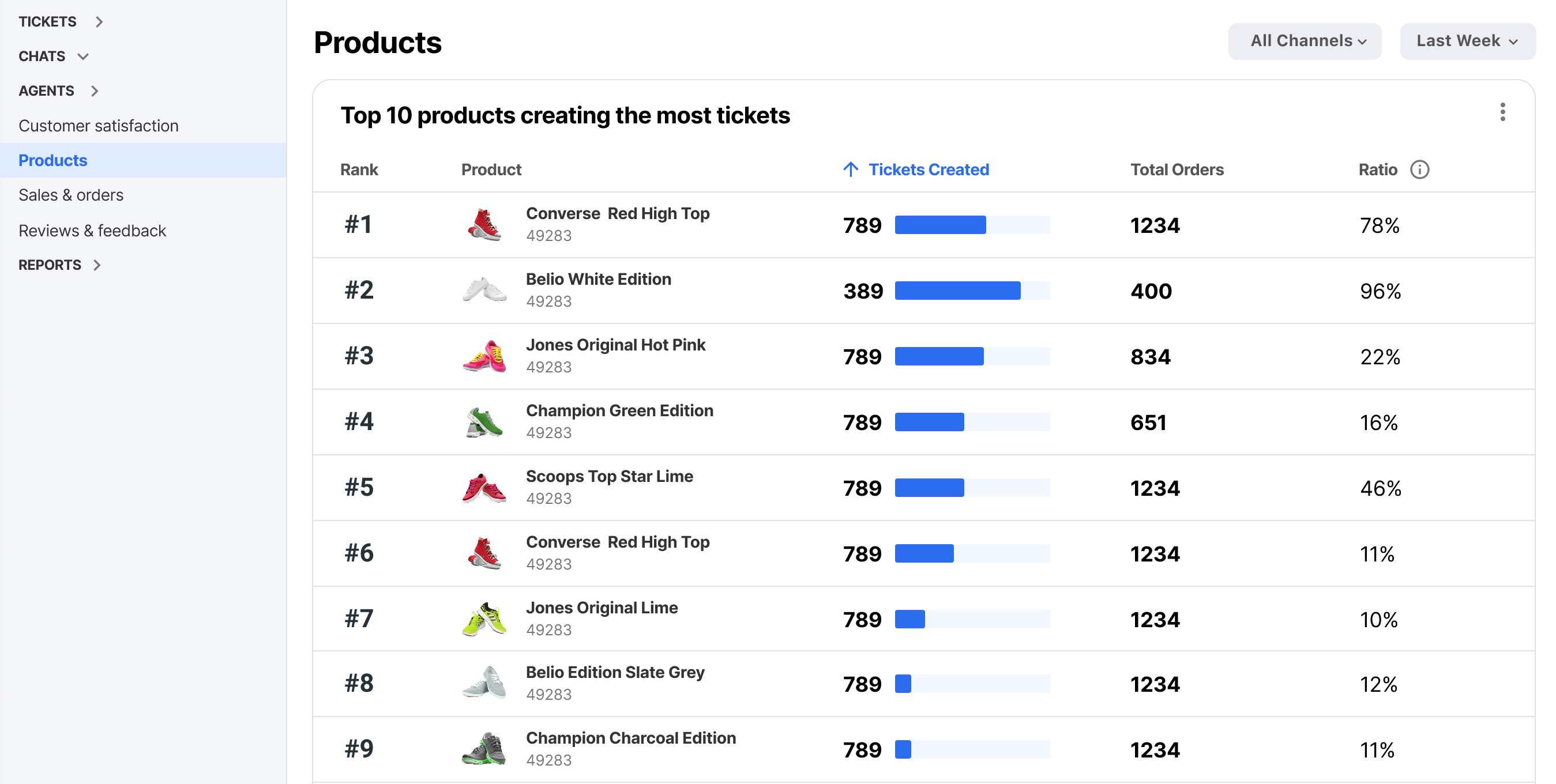Image resolution: width=1556 pixels, height=784 pixels.
Task: Click the Champion Charcoal Edition shoe image
Action: point(484,749)
